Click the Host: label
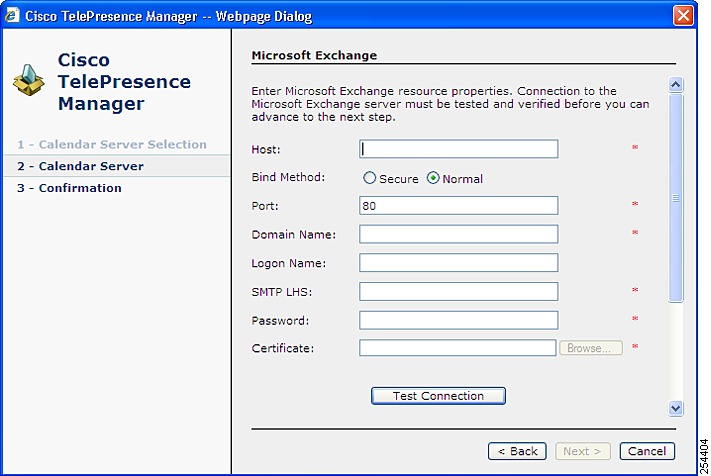711x476 pixels. 266,149
